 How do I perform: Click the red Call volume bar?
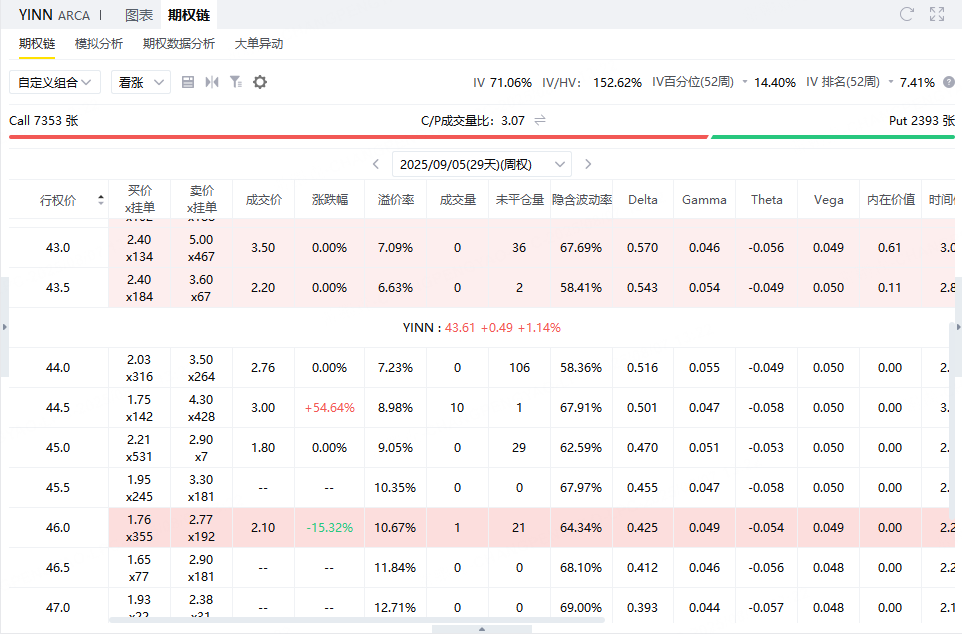click(358, 137)
